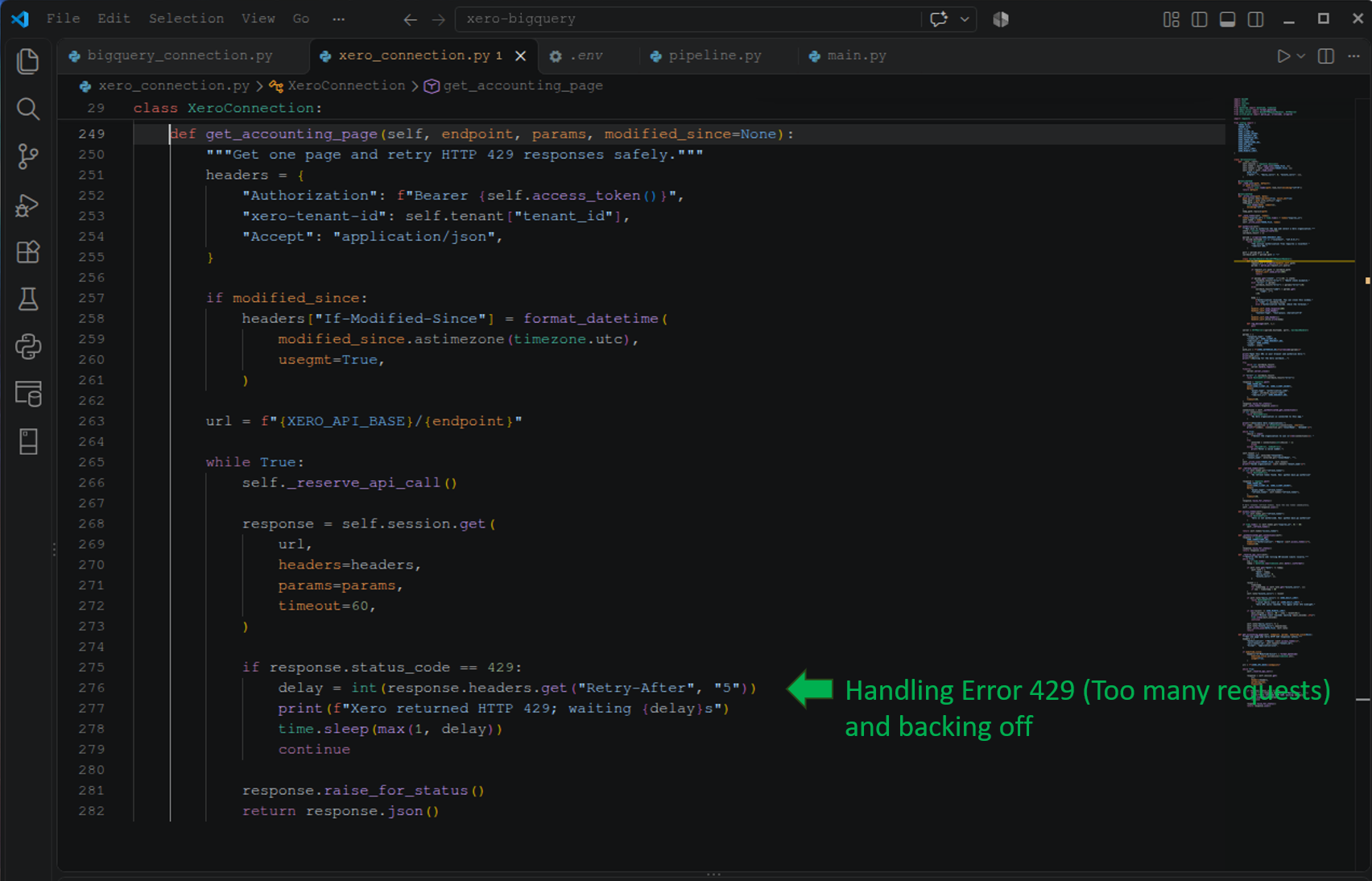The width and height of the screenshot is (1372, 881).
Task: Open the Edit menu
Action: coord(114,19)
